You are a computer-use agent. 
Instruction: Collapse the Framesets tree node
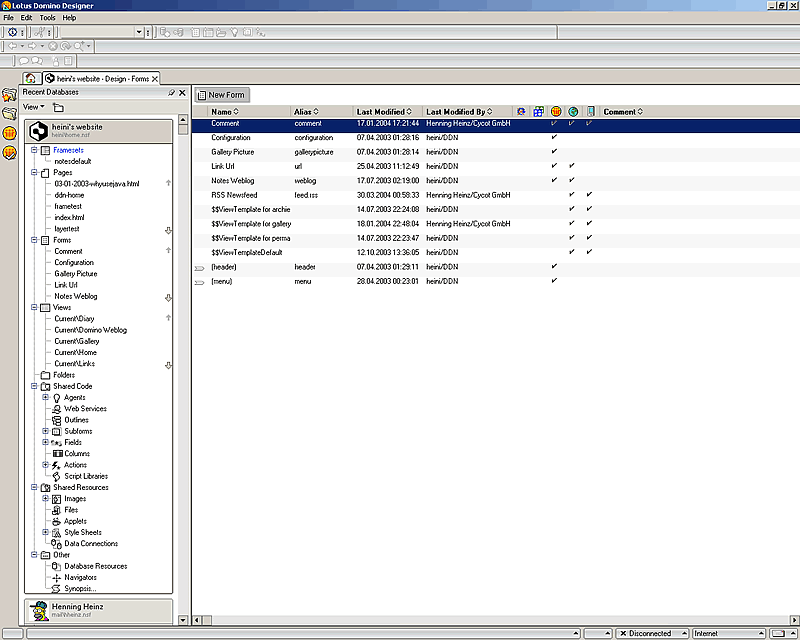click(x=34, y=150)
